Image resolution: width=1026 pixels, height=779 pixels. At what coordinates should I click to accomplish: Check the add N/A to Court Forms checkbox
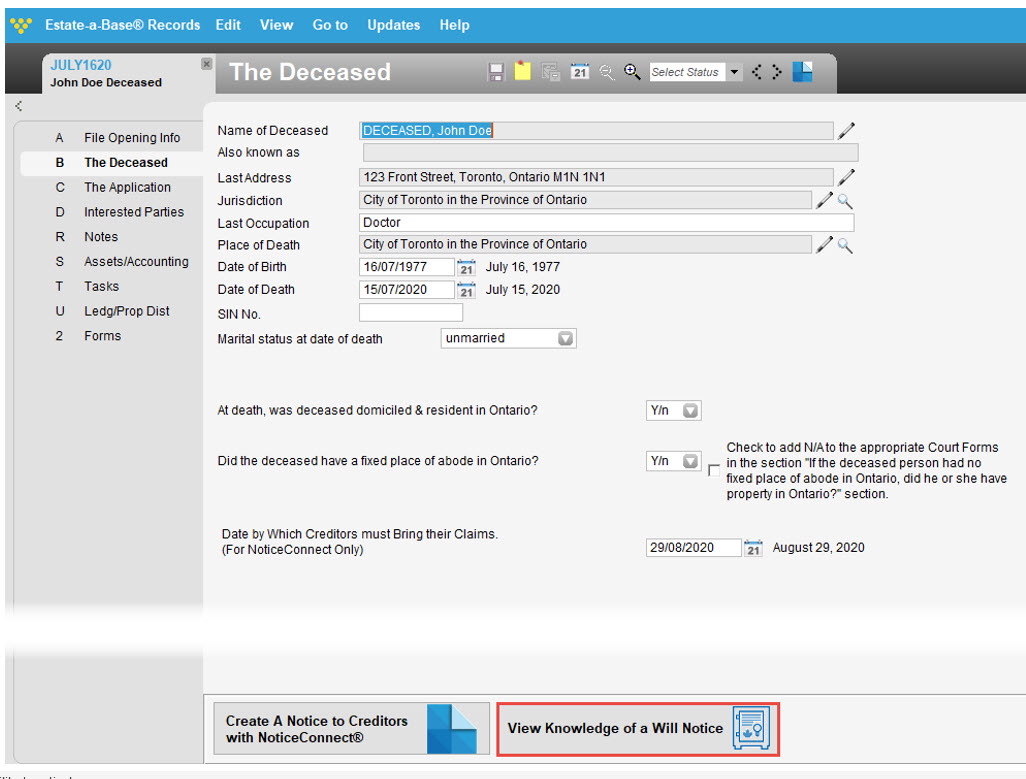(714, 470)
